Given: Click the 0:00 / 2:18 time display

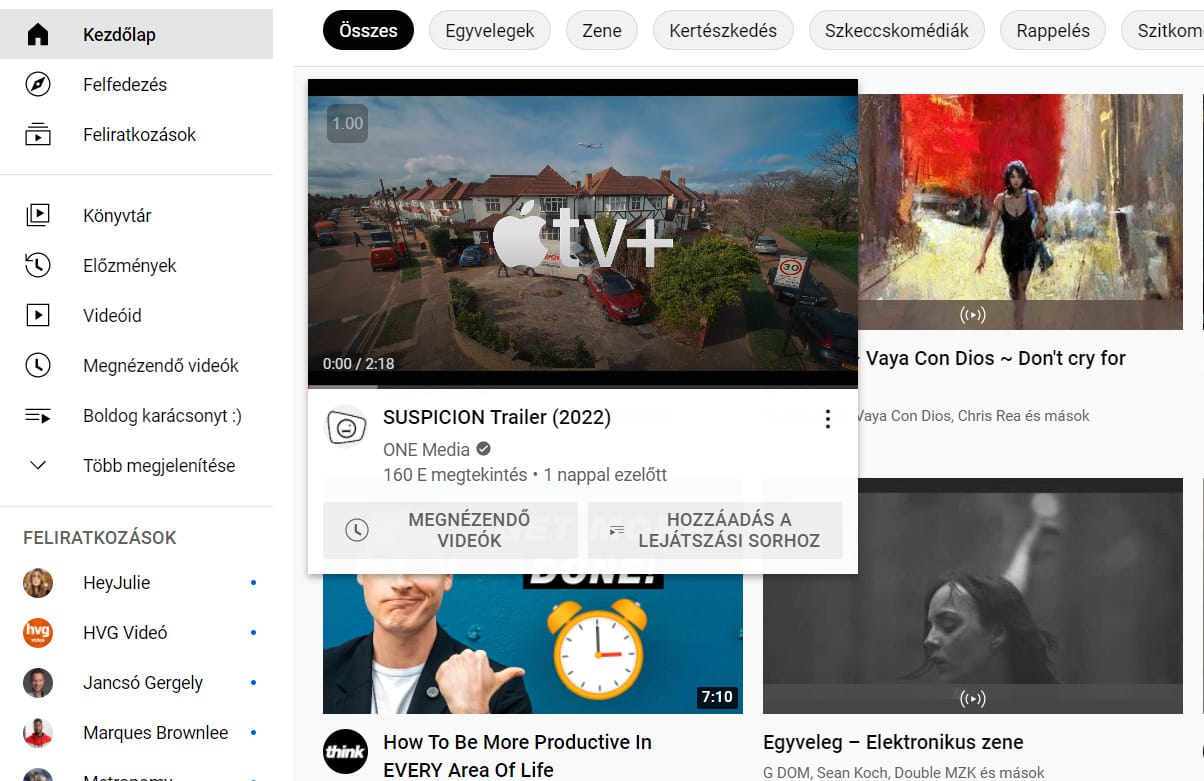Looking at the screenshot, I should [358, 364].
